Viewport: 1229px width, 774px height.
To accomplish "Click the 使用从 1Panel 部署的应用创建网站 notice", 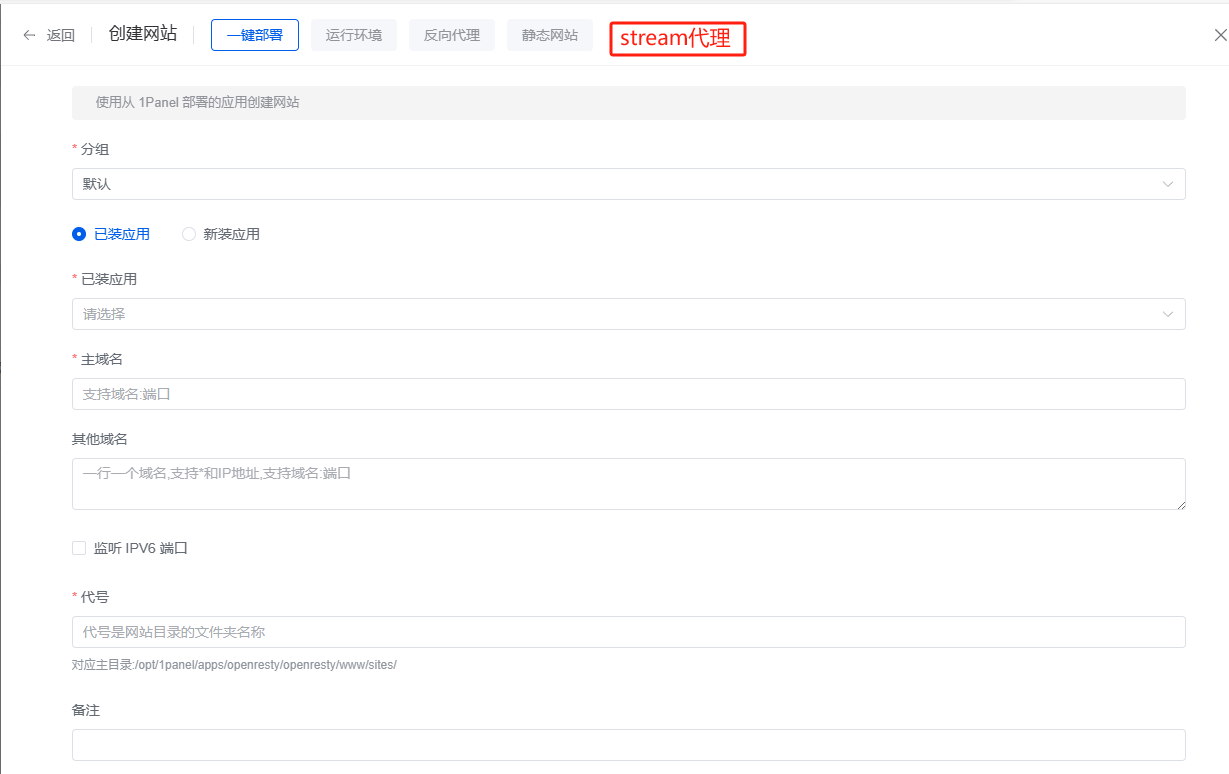I will pos(629,103).
